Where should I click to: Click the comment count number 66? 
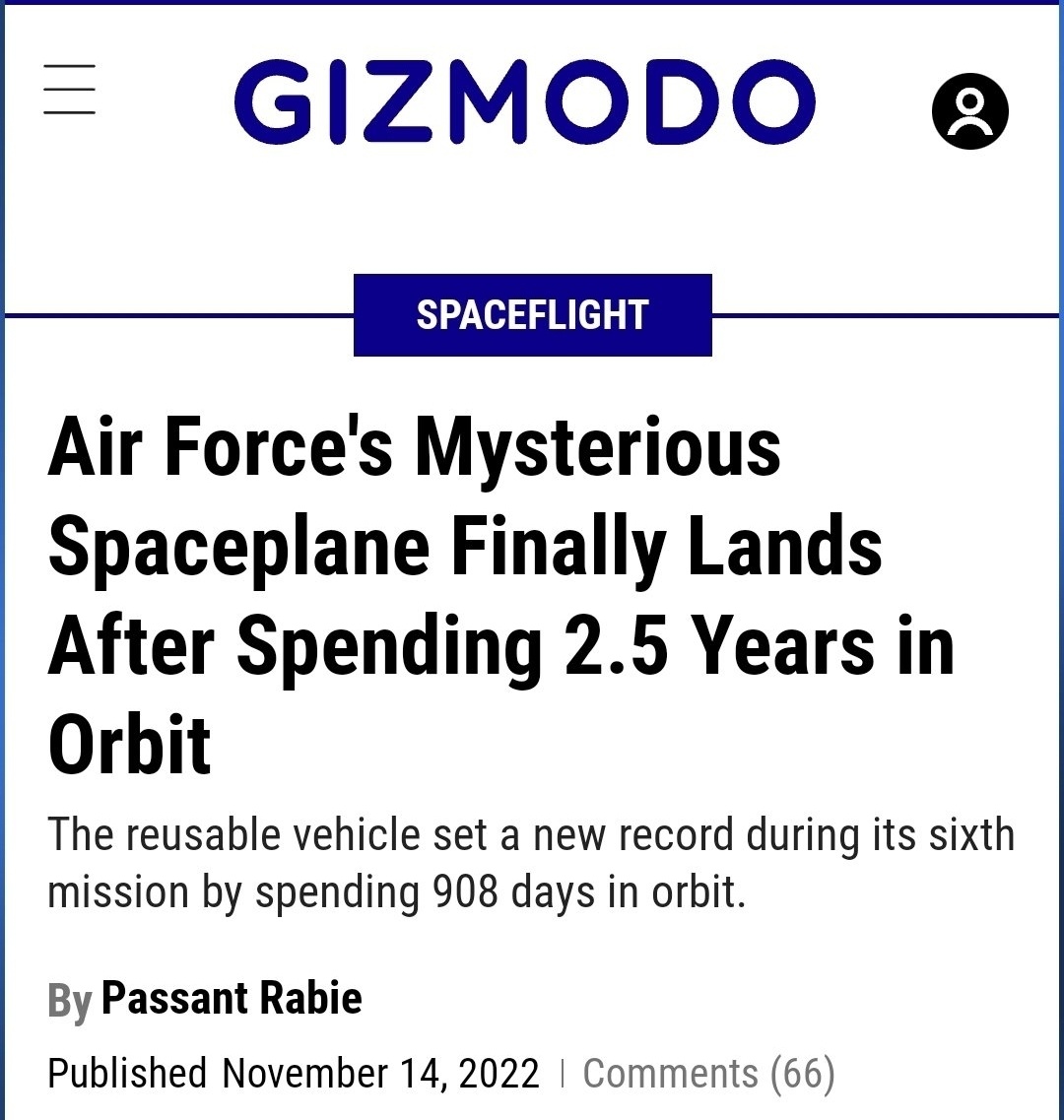pos(802,1073)
